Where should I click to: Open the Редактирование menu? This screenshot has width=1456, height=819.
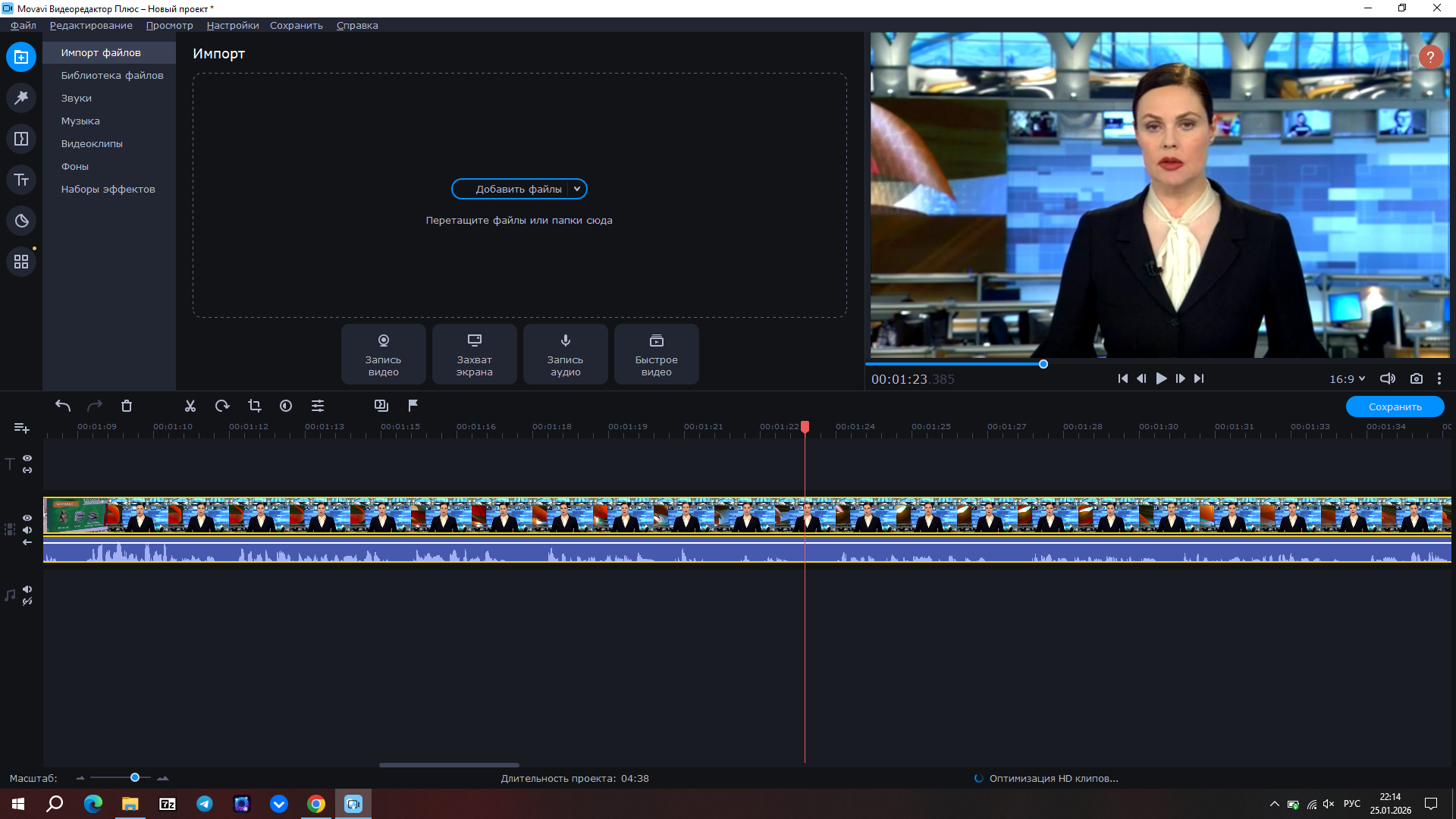pyautogui.click(x=91, y=25)
